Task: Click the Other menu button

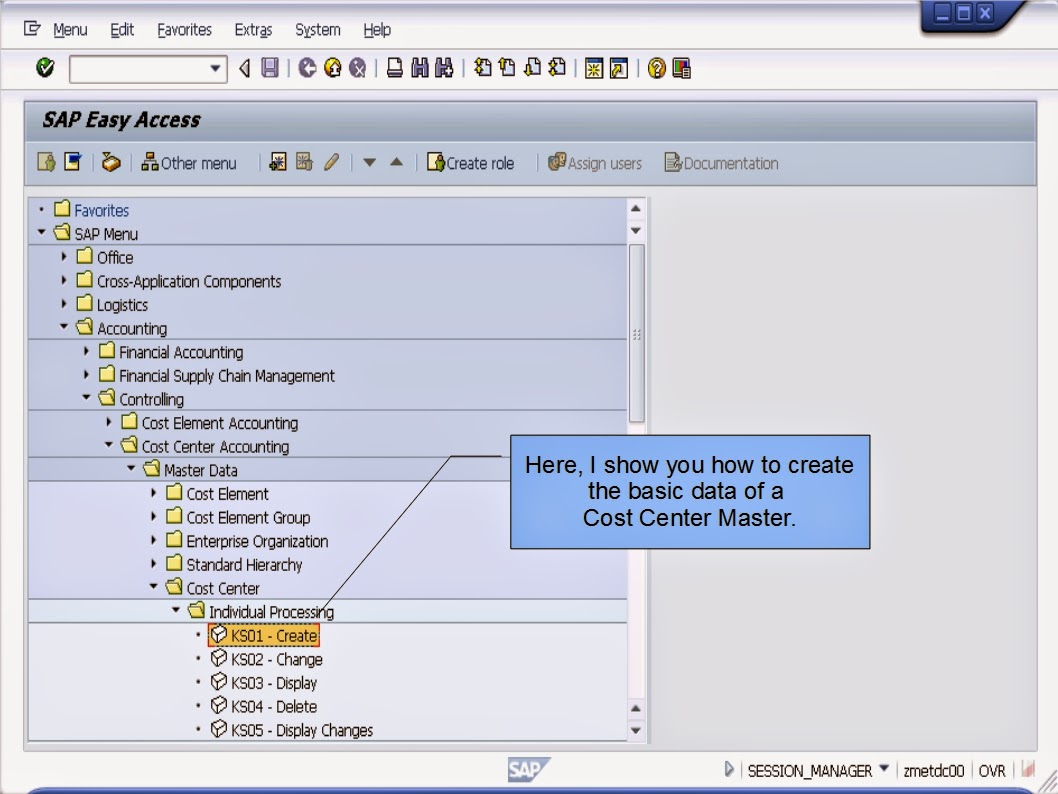Action: tap(189, 163)
